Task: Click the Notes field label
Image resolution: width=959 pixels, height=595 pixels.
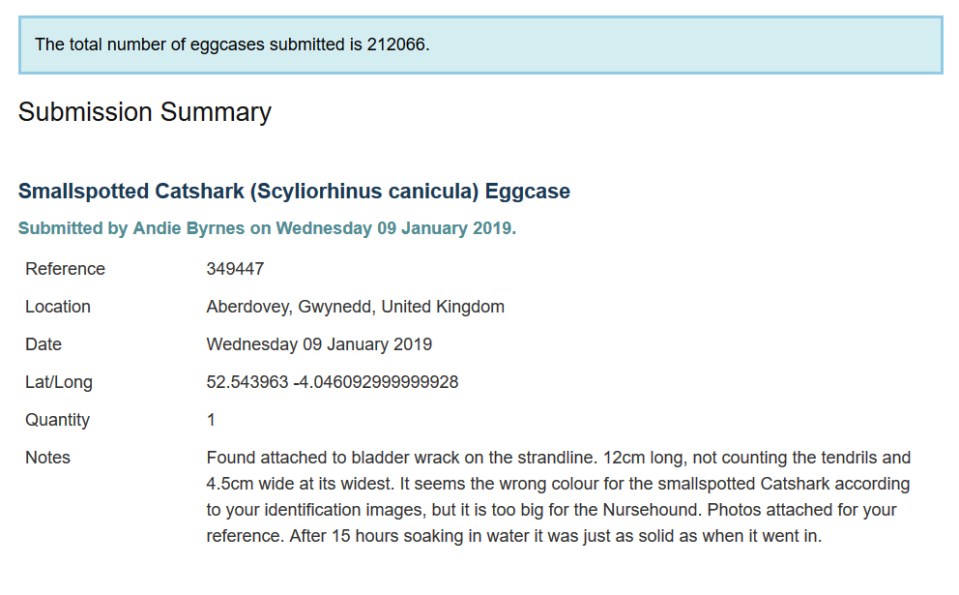Action: [x=48, y=458]
